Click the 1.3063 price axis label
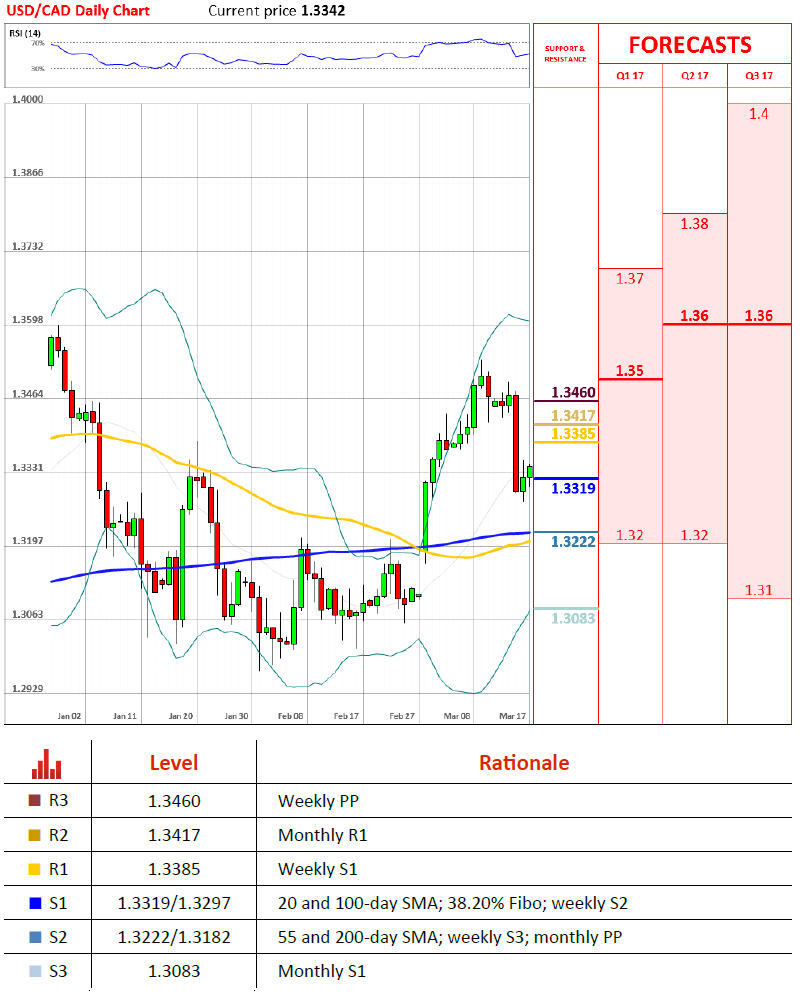This screenshot has height=993, width=801. [28, 615]
